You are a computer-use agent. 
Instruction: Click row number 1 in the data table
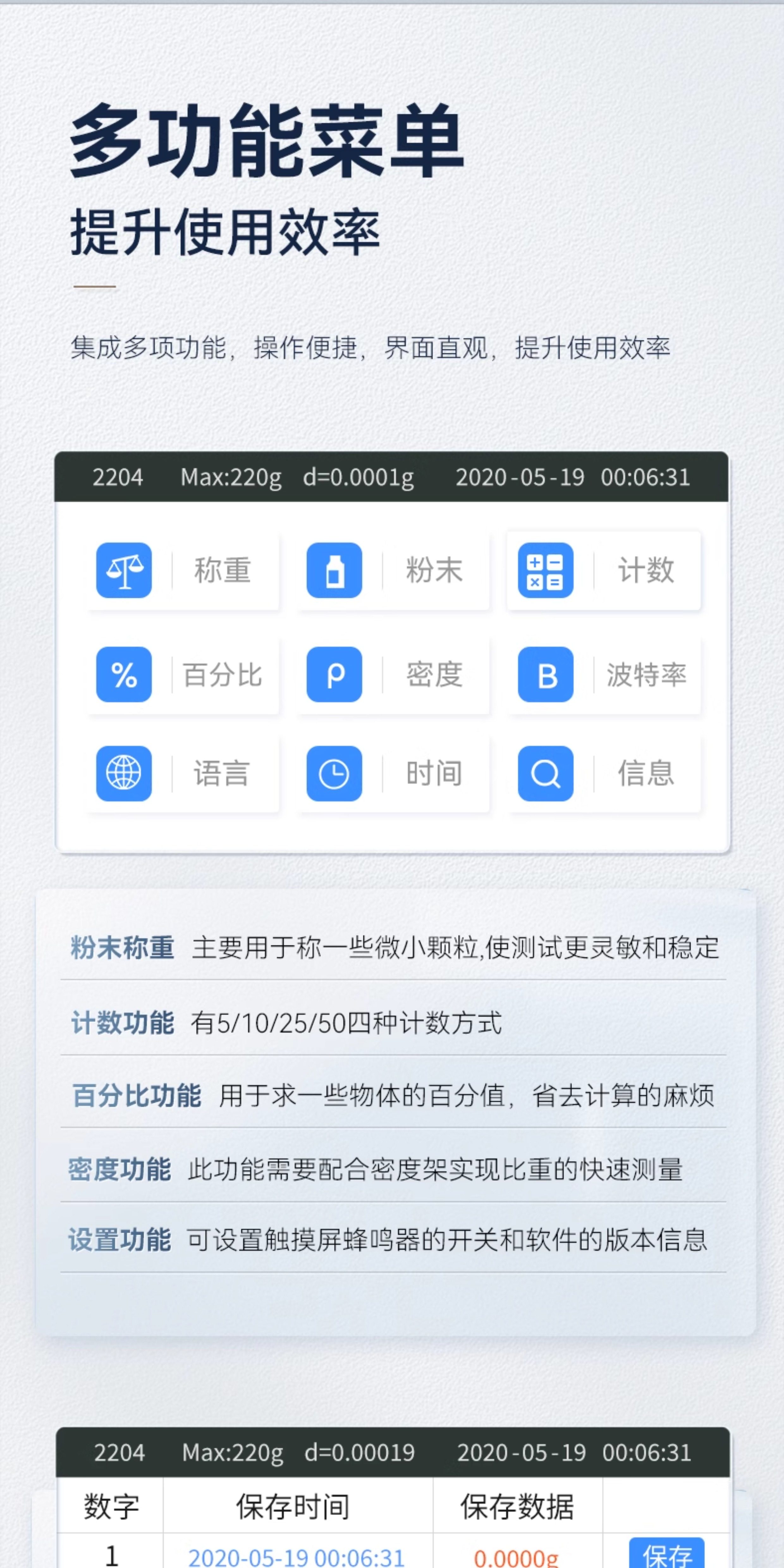111,1555
